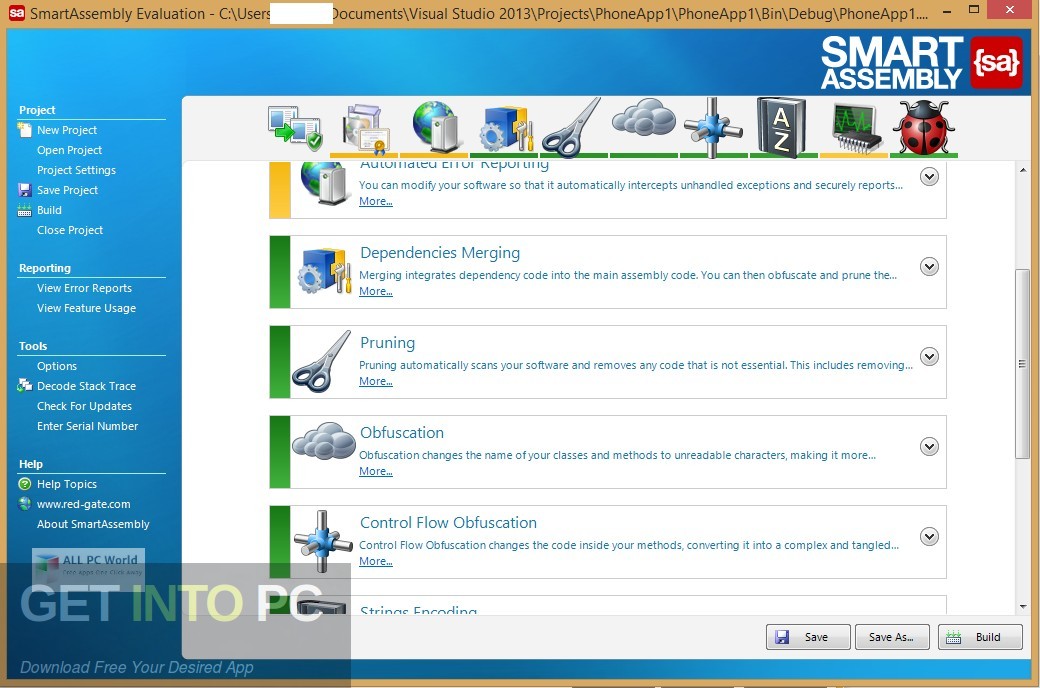Click the New Project page icon in sidebar
Screen dimensions: 1040x688
point(25,129)
